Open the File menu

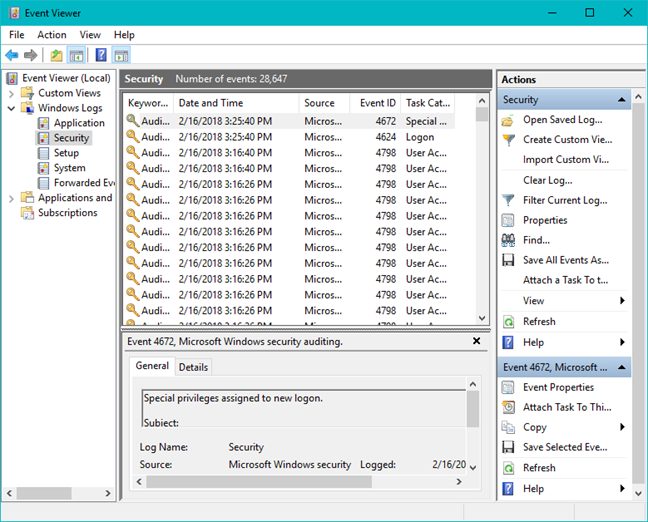[x=17, y=35]
